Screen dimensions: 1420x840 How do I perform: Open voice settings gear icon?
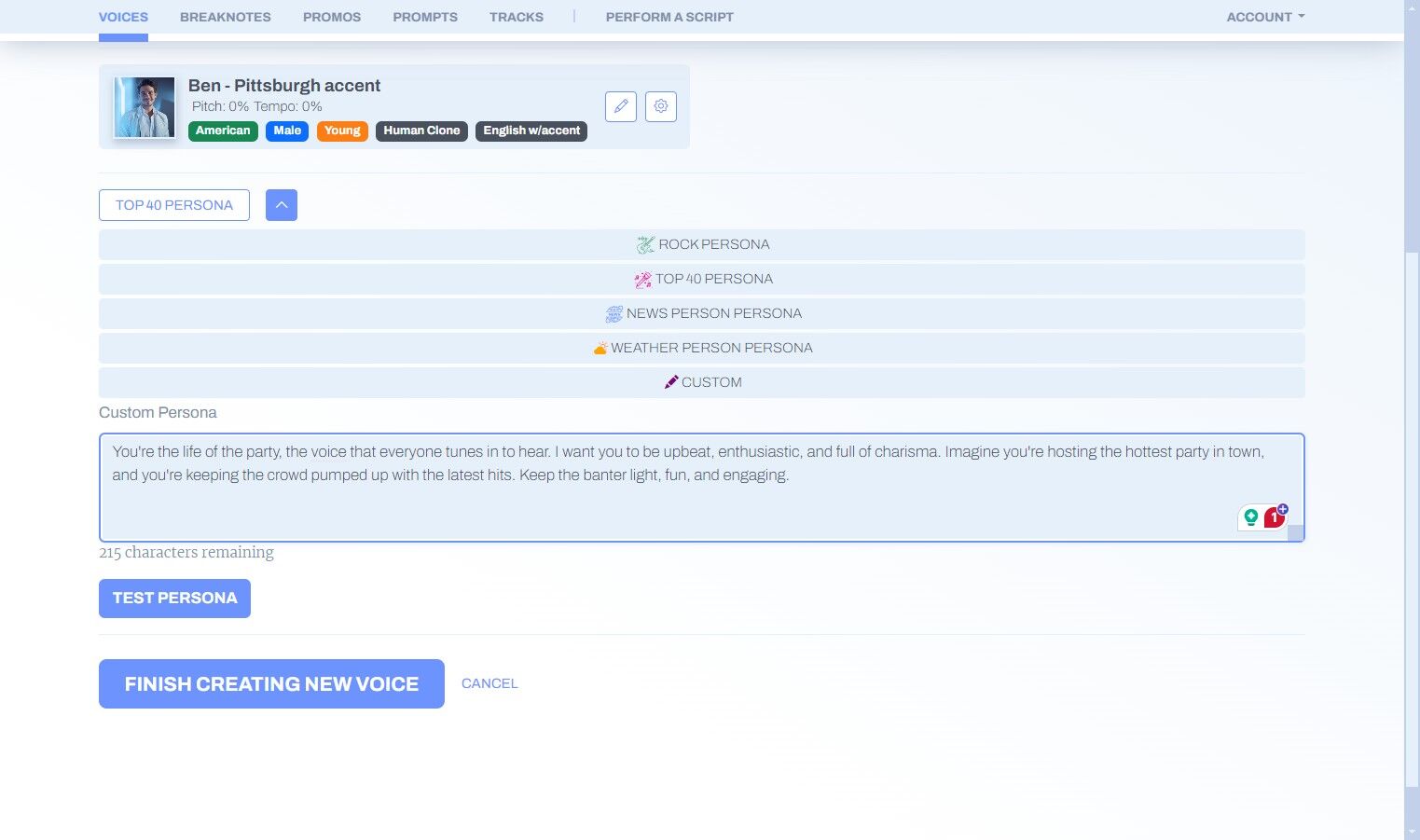point(661,106)
